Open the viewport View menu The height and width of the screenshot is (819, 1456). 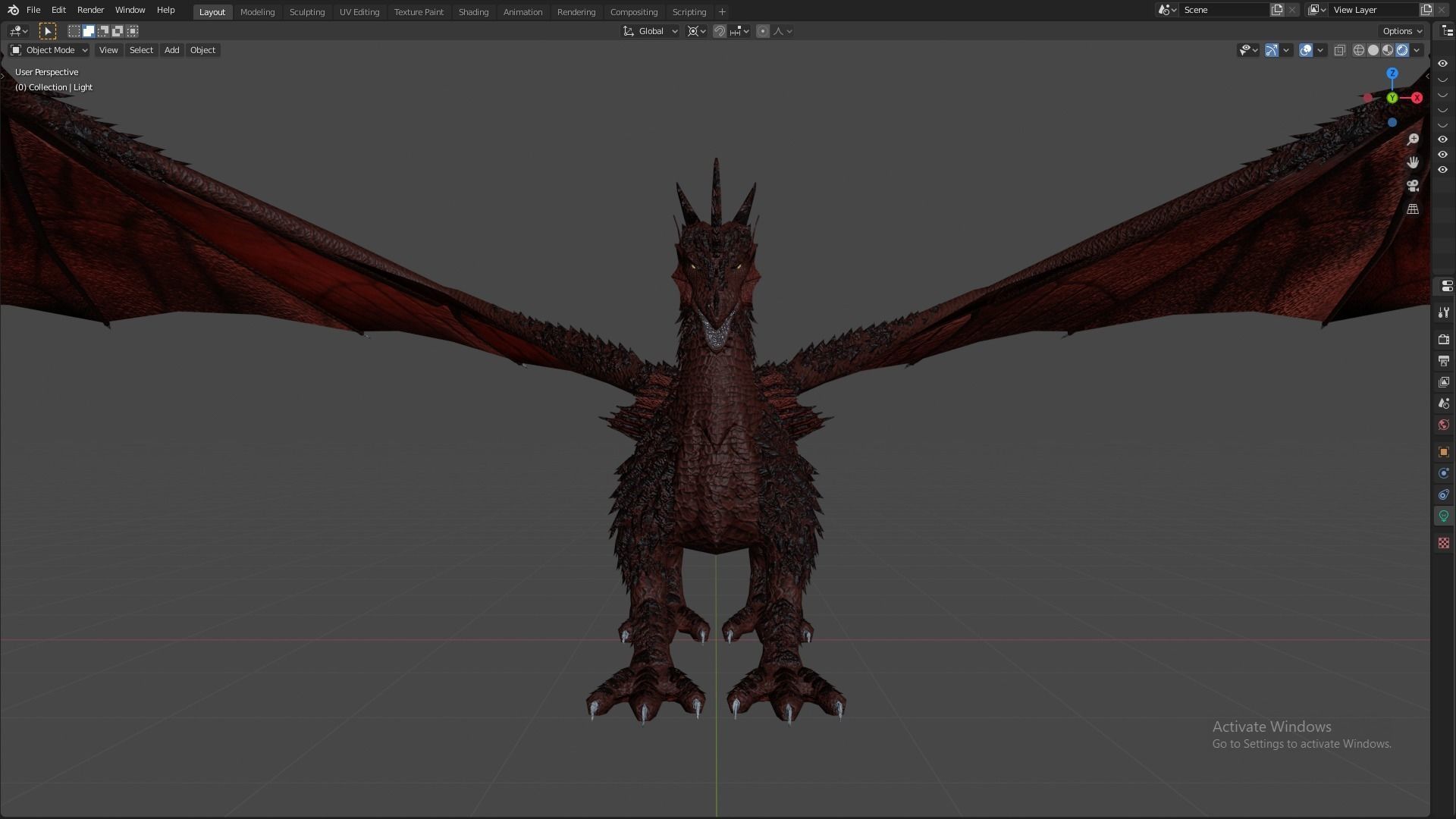point(108,50)
